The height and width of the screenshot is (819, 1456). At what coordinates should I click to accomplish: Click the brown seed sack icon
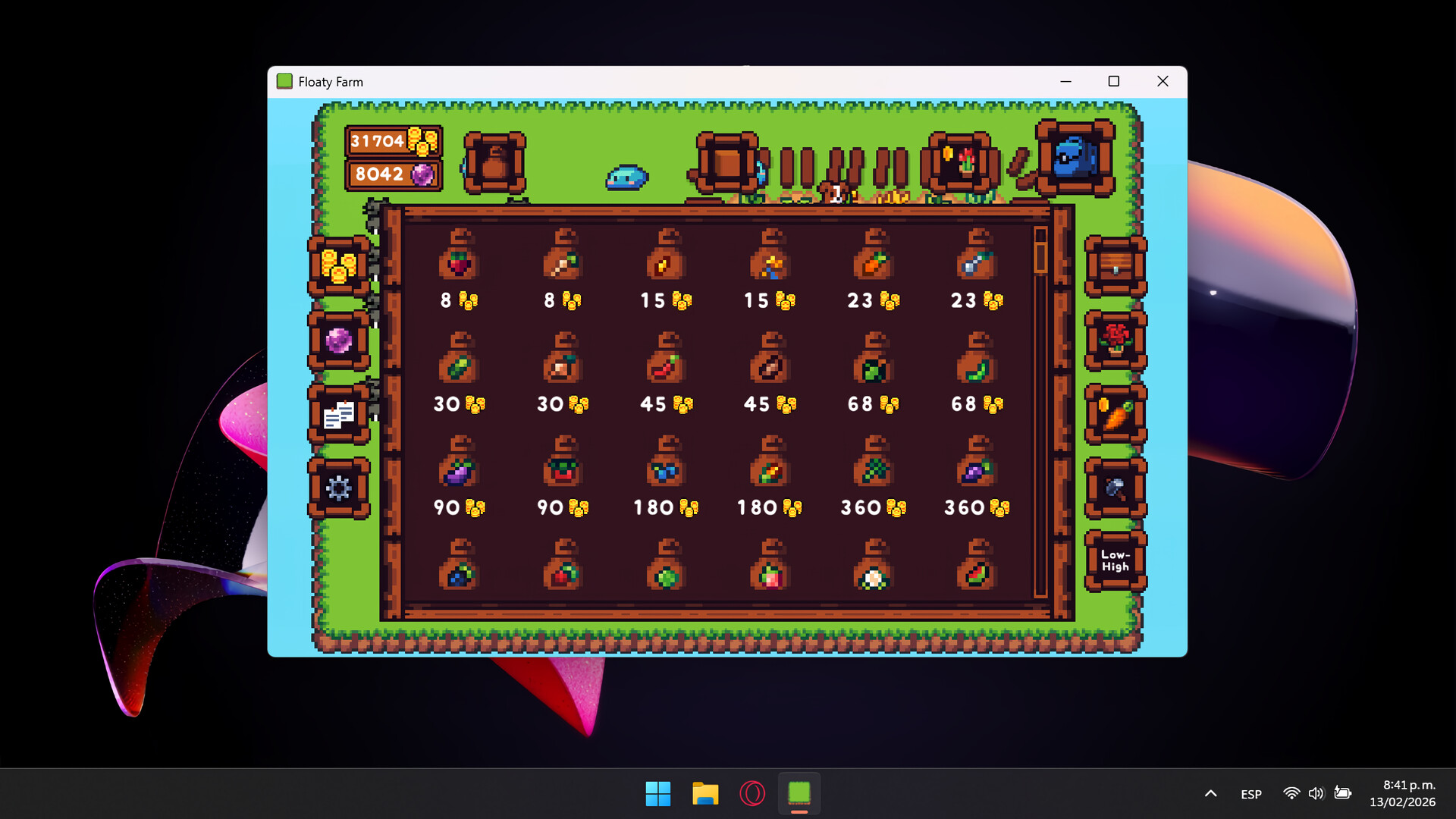point(494,162)
